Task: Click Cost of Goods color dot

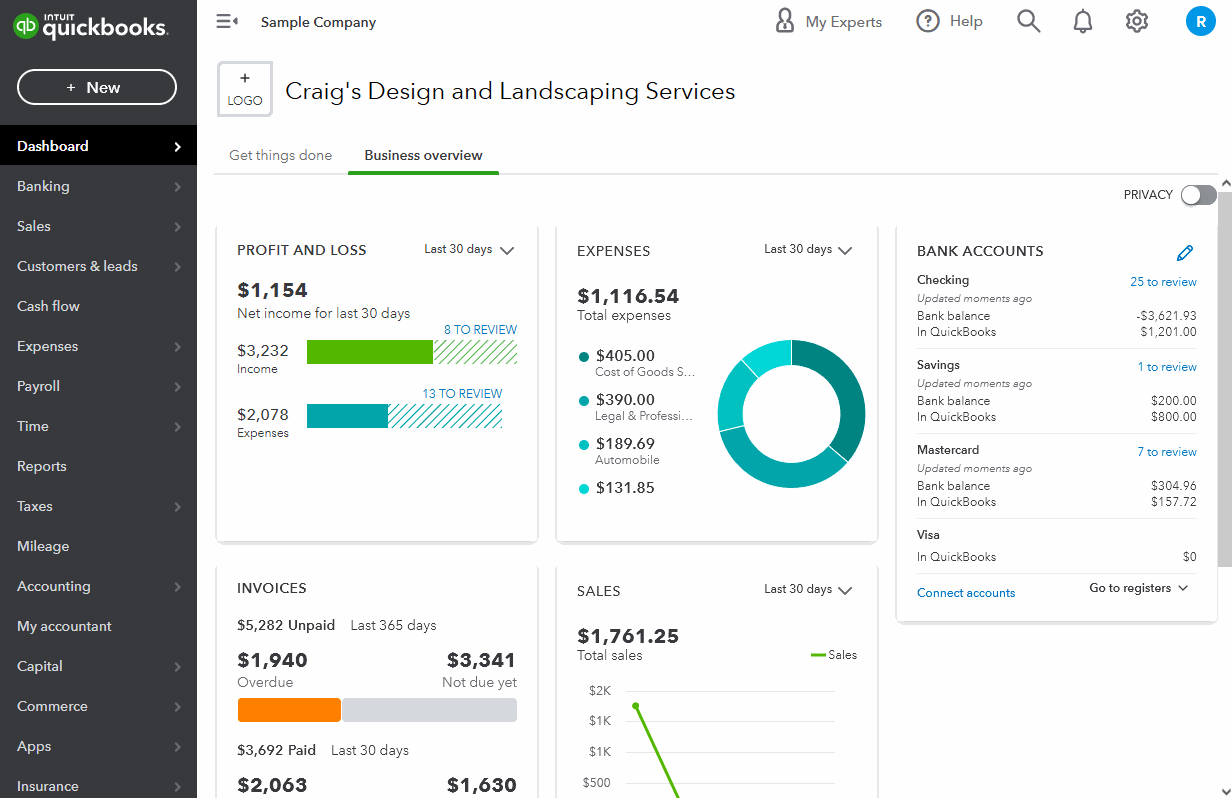Action: point(584,356)
